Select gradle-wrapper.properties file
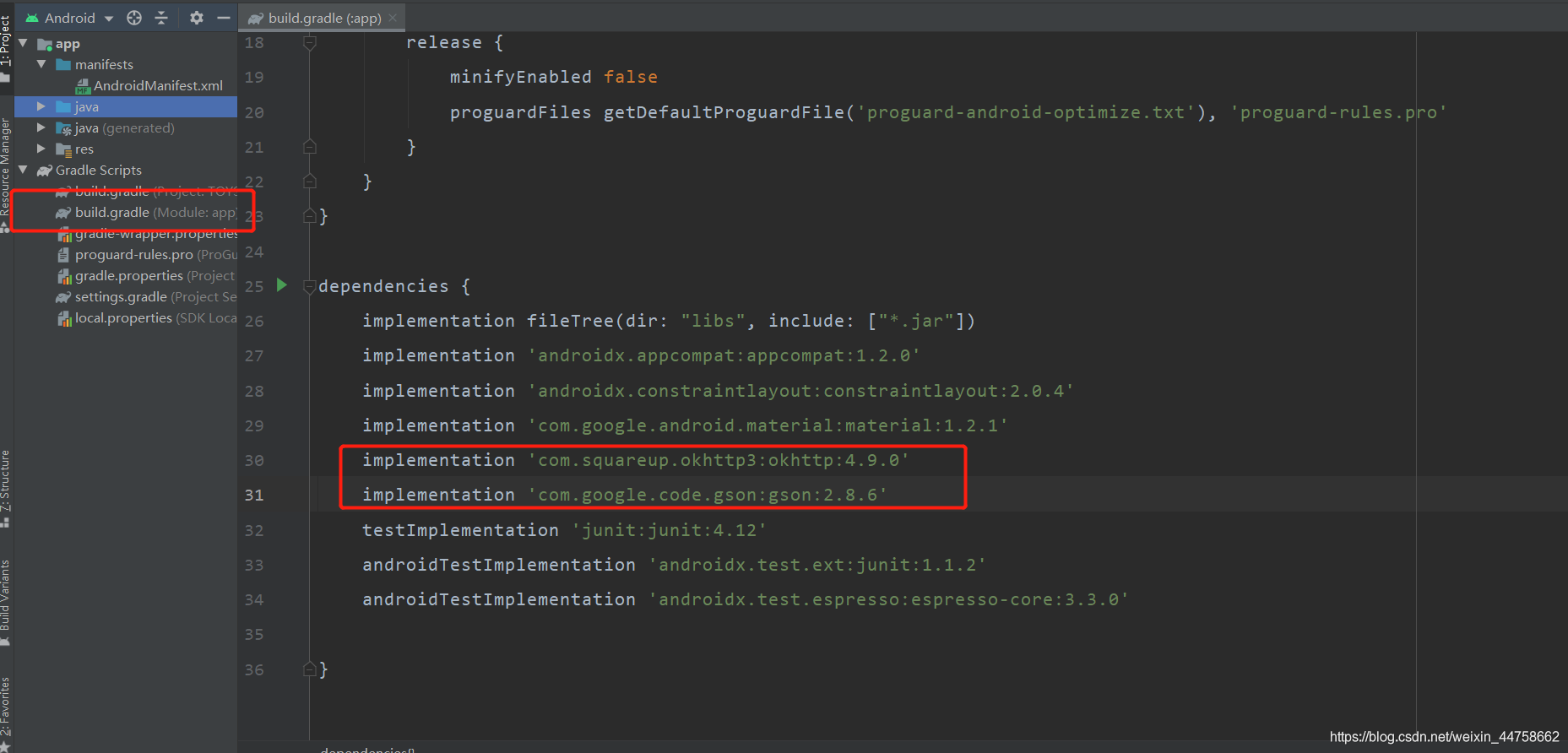 (156, 234)
